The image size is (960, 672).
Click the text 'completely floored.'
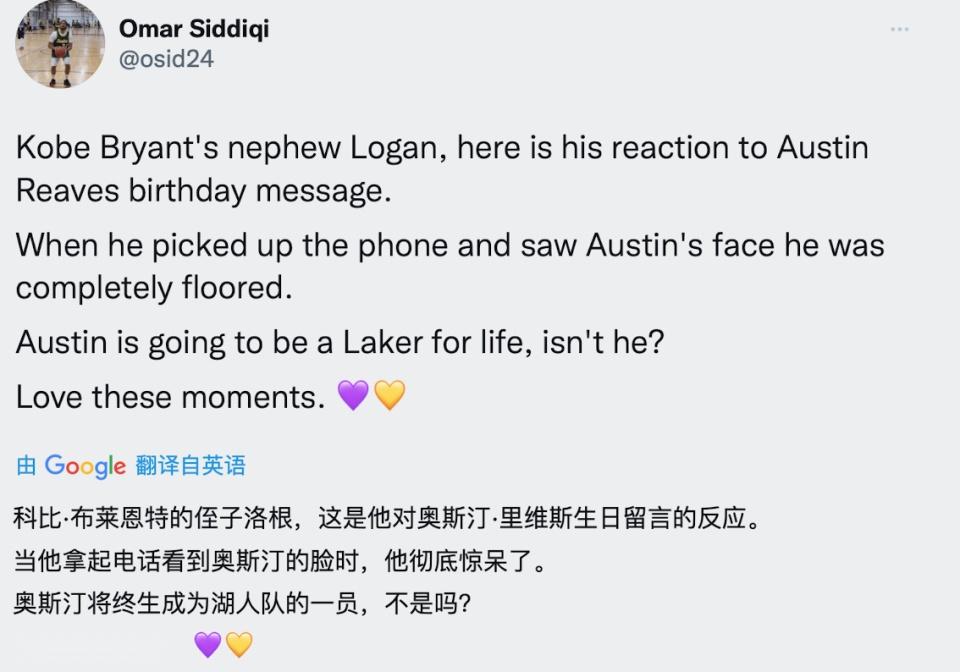[x=154, y=287]
